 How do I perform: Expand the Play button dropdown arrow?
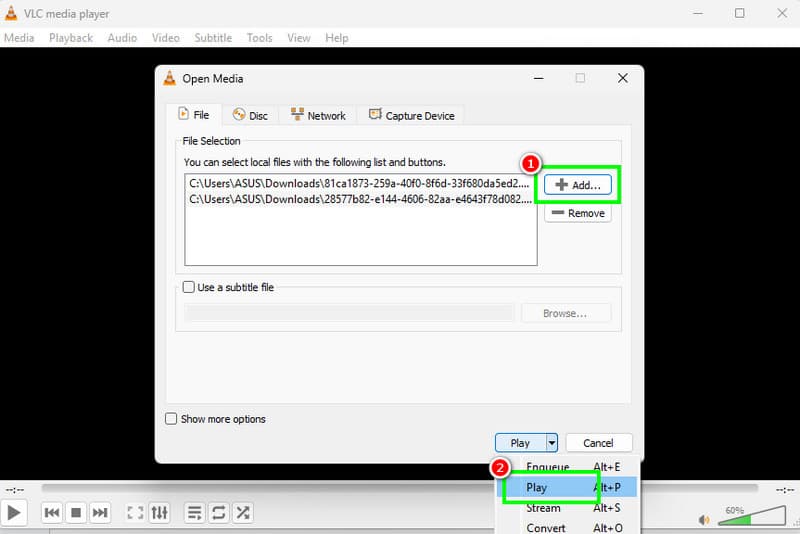coord(552,443)
